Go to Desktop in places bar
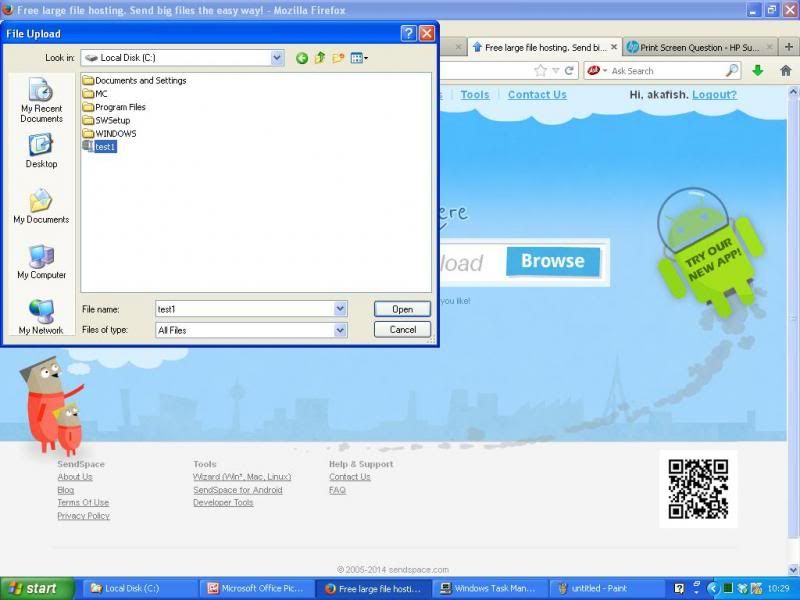Screen dimensions: 800x600 click(41, 151)
